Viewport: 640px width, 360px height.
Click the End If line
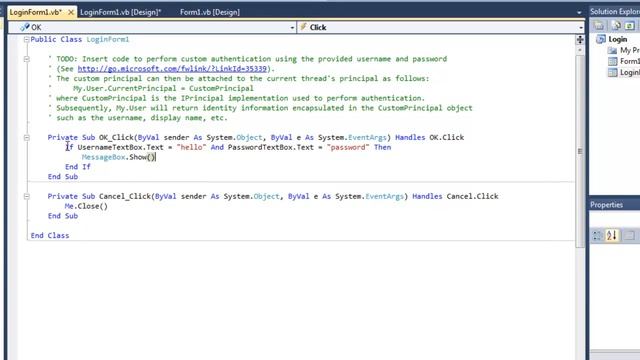point(78,167)
